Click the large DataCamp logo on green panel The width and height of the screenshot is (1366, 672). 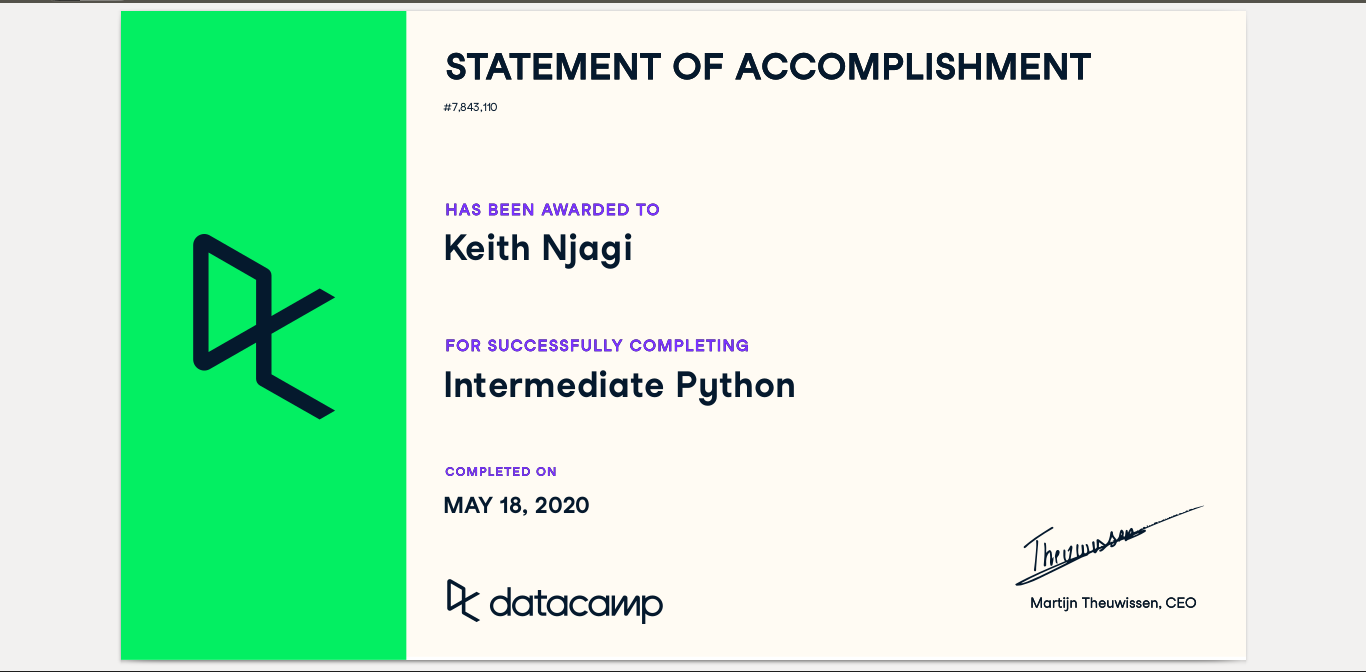pyautogui.click(x=262, y=326)
